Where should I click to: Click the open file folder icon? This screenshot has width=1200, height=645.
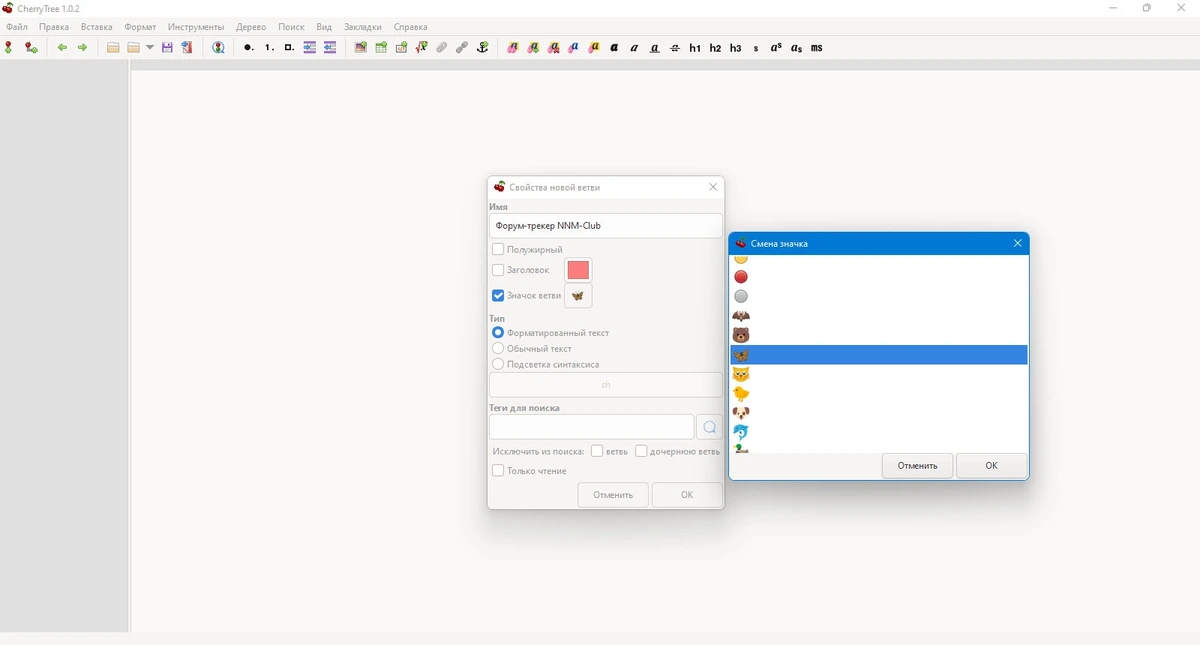point(134,48)
